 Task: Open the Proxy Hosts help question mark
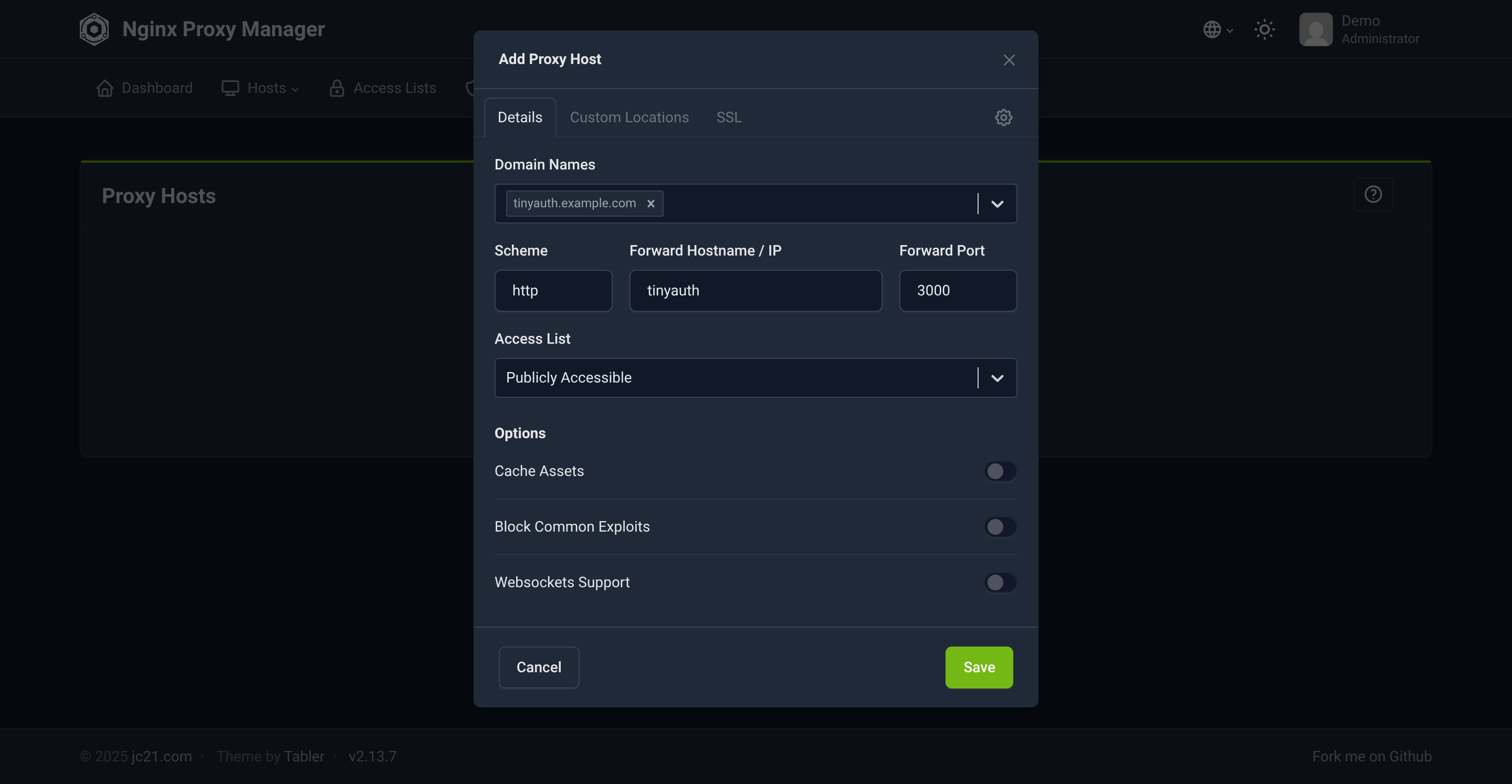(x=1373, y=194)
